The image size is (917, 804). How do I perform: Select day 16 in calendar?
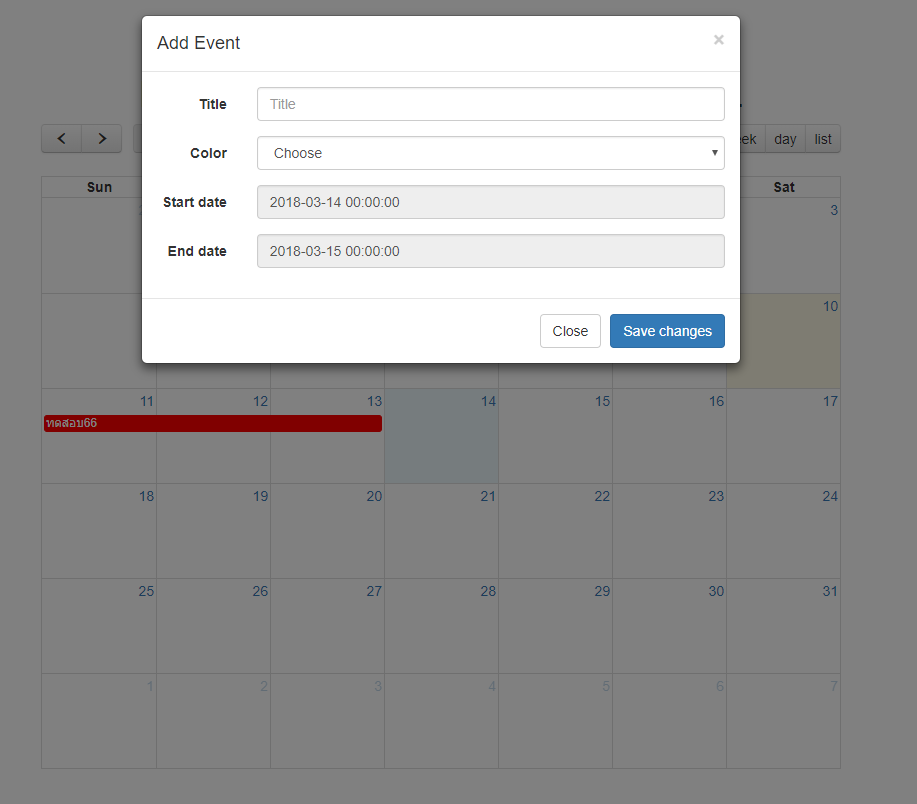670,436
